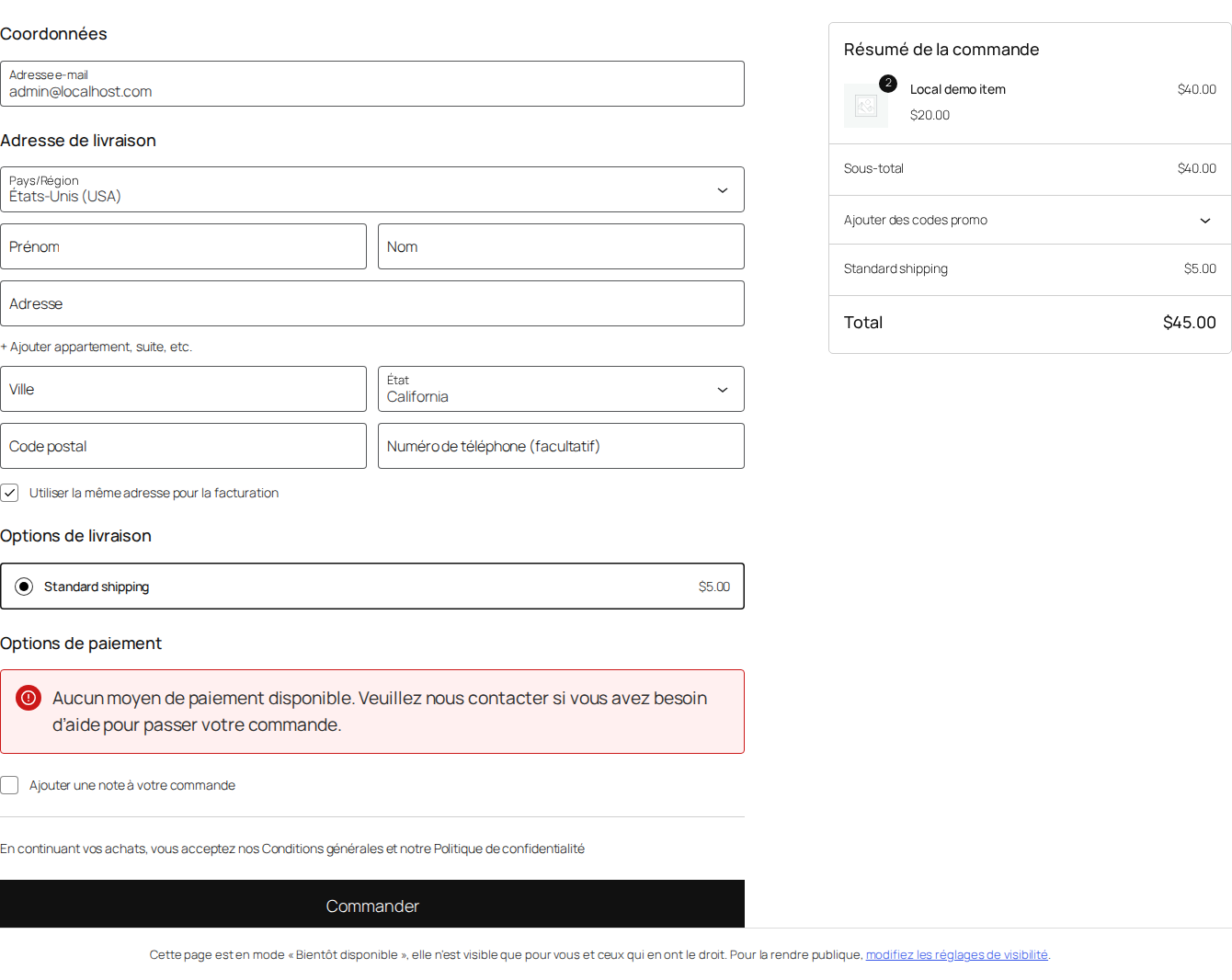Click the Options de paiement heading

(x=81, y=644)
